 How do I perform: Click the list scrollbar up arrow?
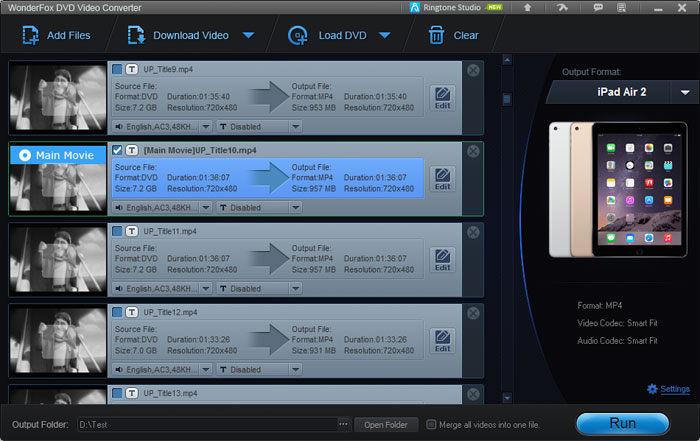tap(507, 59)
